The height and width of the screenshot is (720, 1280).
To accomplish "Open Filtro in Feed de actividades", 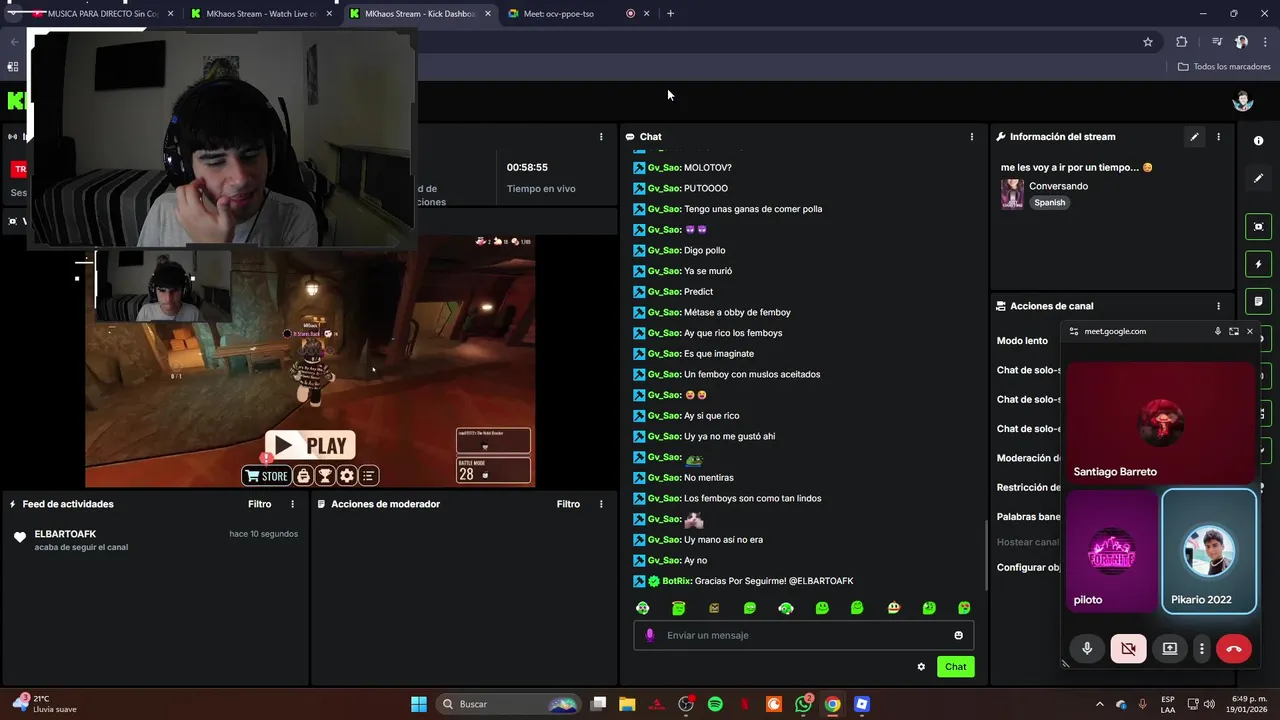I will (x=259, y=504).
